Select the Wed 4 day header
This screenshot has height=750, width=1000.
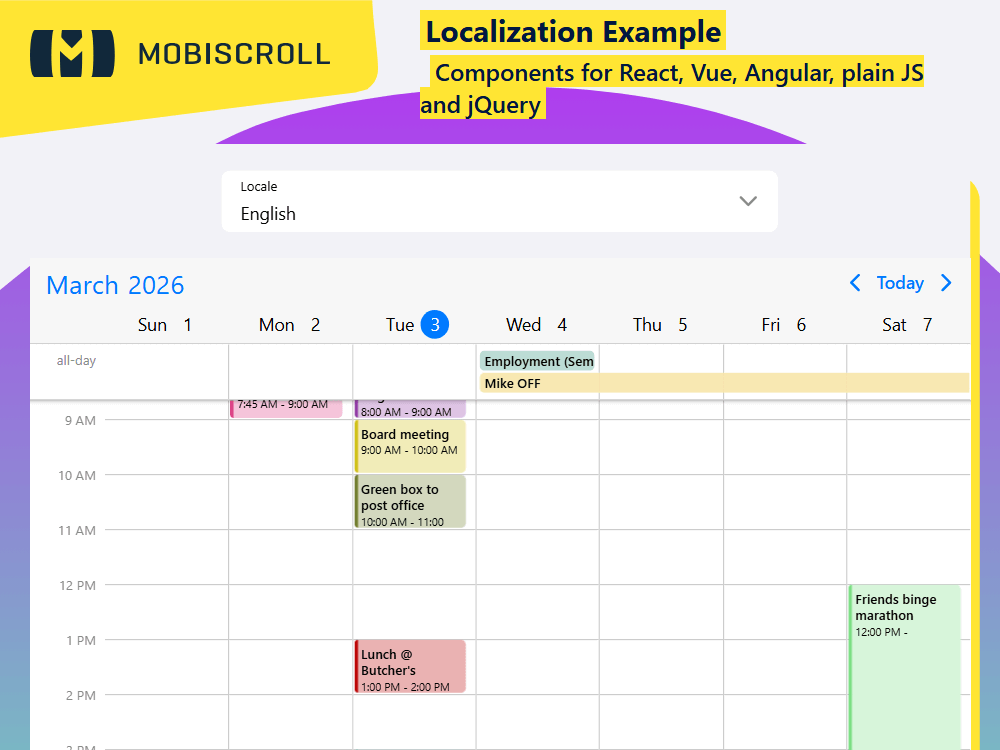(x=536, y=324)
